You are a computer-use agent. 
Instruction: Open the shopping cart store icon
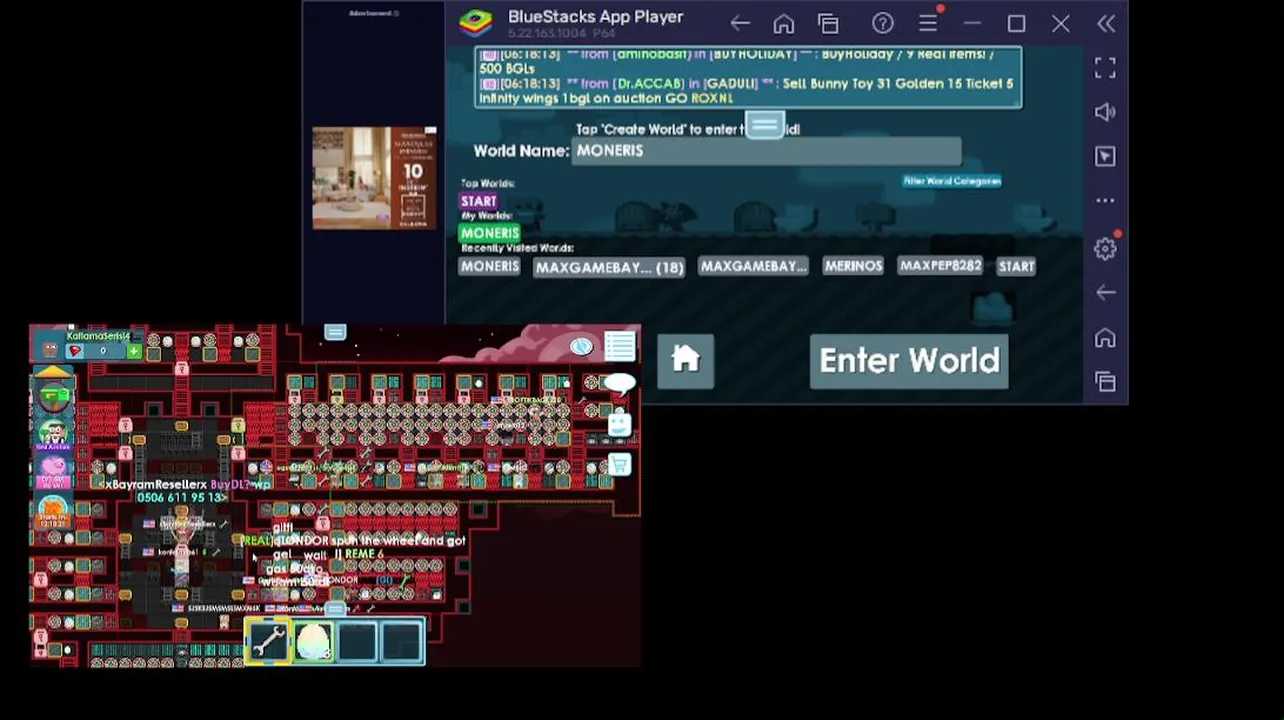(620, 465)
